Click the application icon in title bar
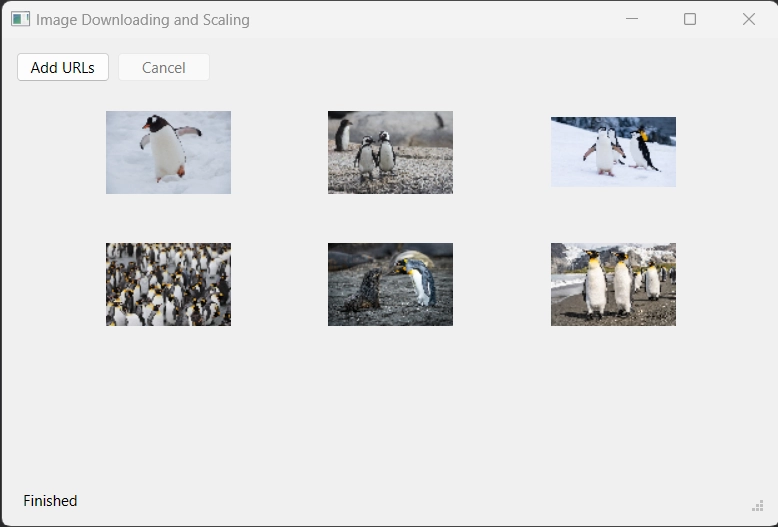The width and height of the screenshot is (778, 527). pyautogui.click(x=20, y=19)
